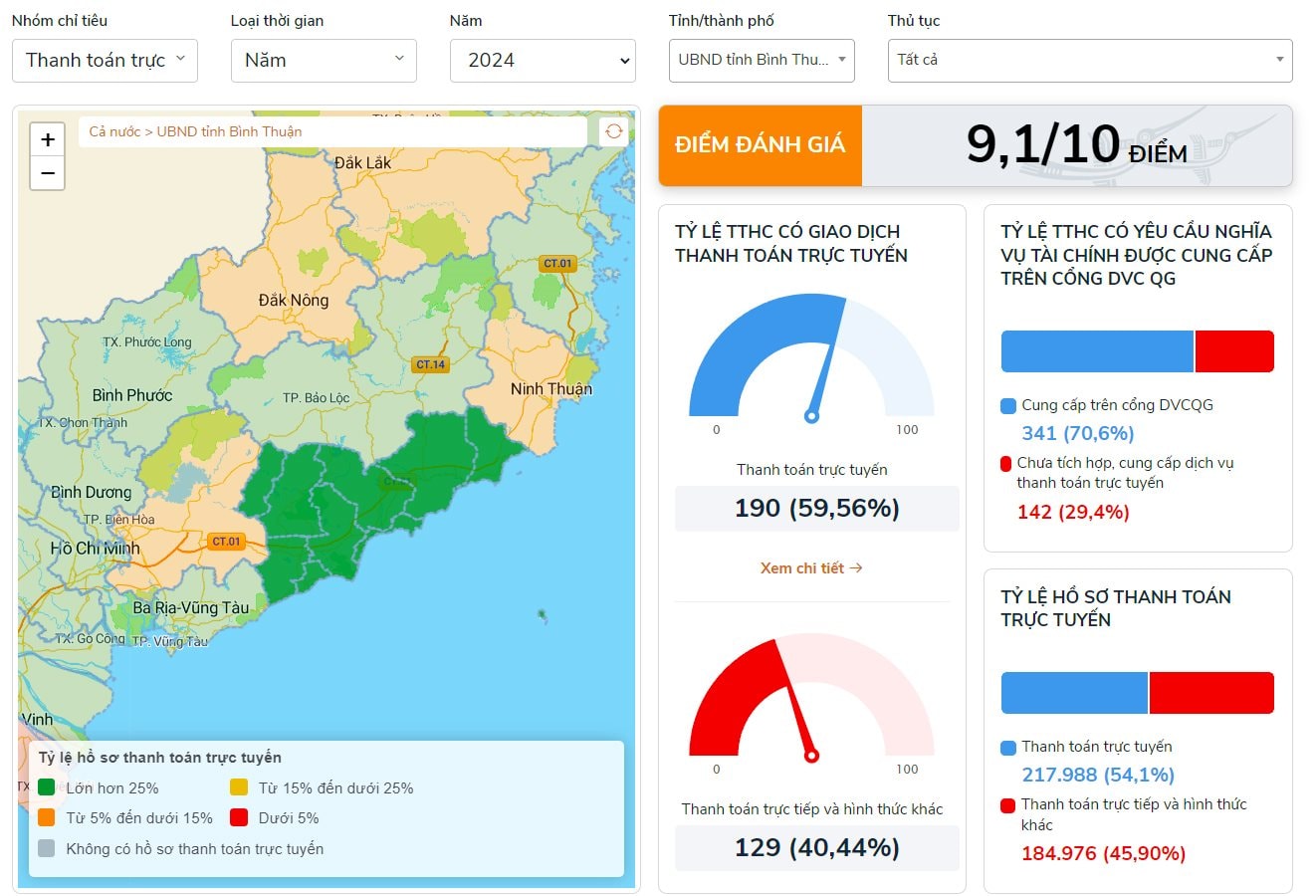Click the CT.01 road marker near Hồ Chí Minh
The width and height of the screenshot is (1316, 896).
point(227,542)
